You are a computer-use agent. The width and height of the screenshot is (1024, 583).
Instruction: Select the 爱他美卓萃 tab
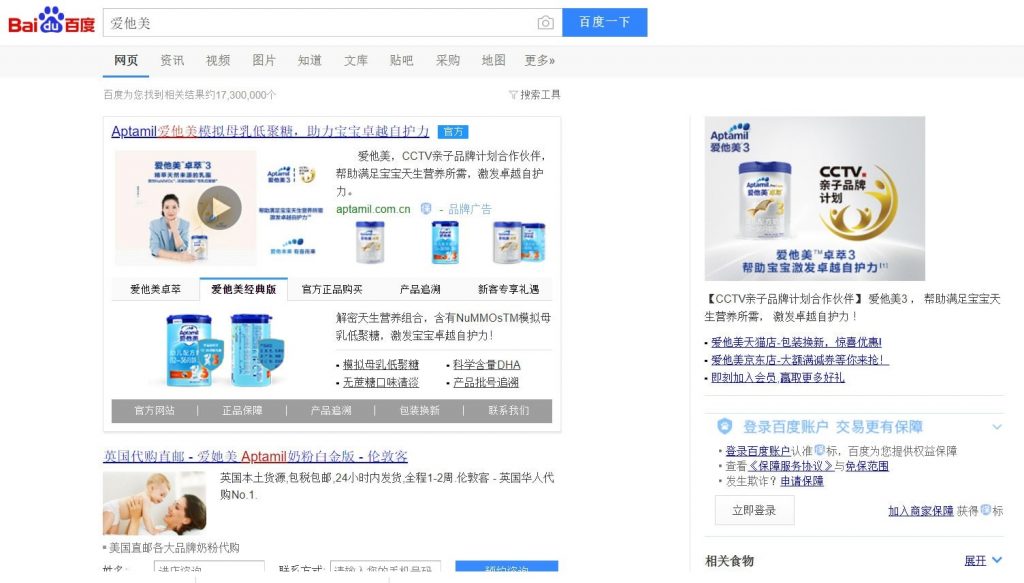point(155,289)
